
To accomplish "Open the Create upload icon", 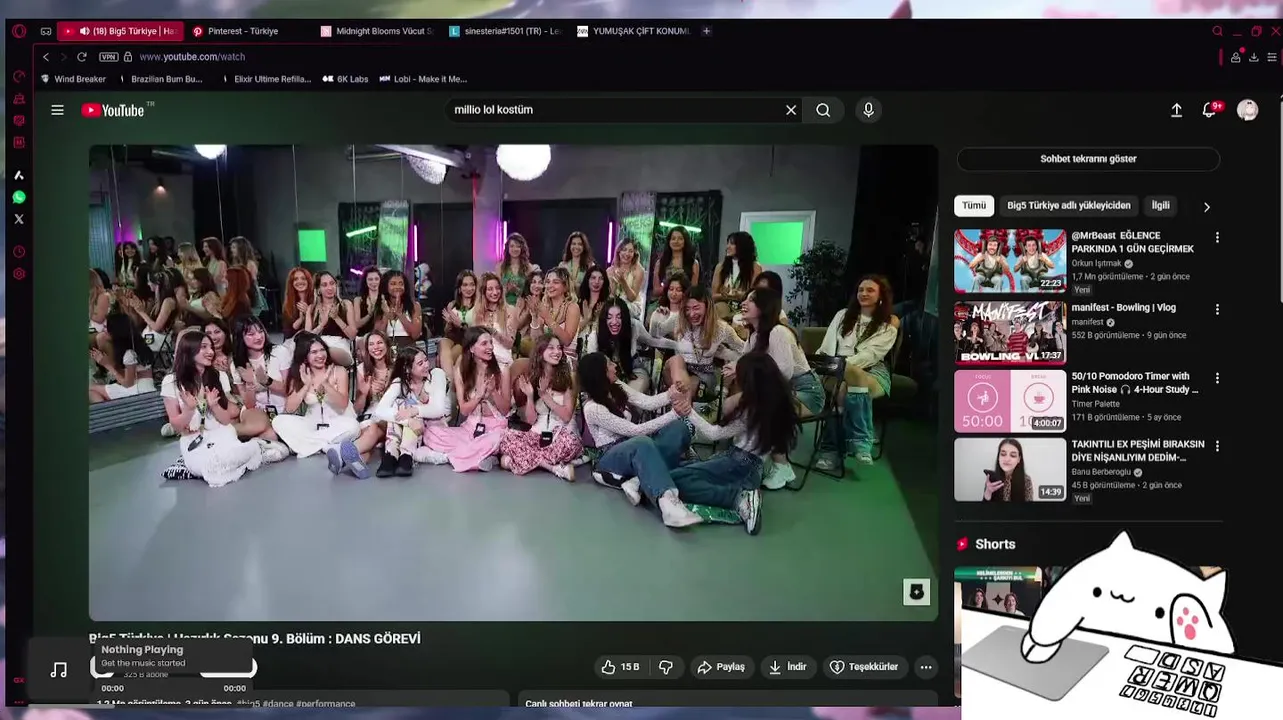I will 1176,110.
